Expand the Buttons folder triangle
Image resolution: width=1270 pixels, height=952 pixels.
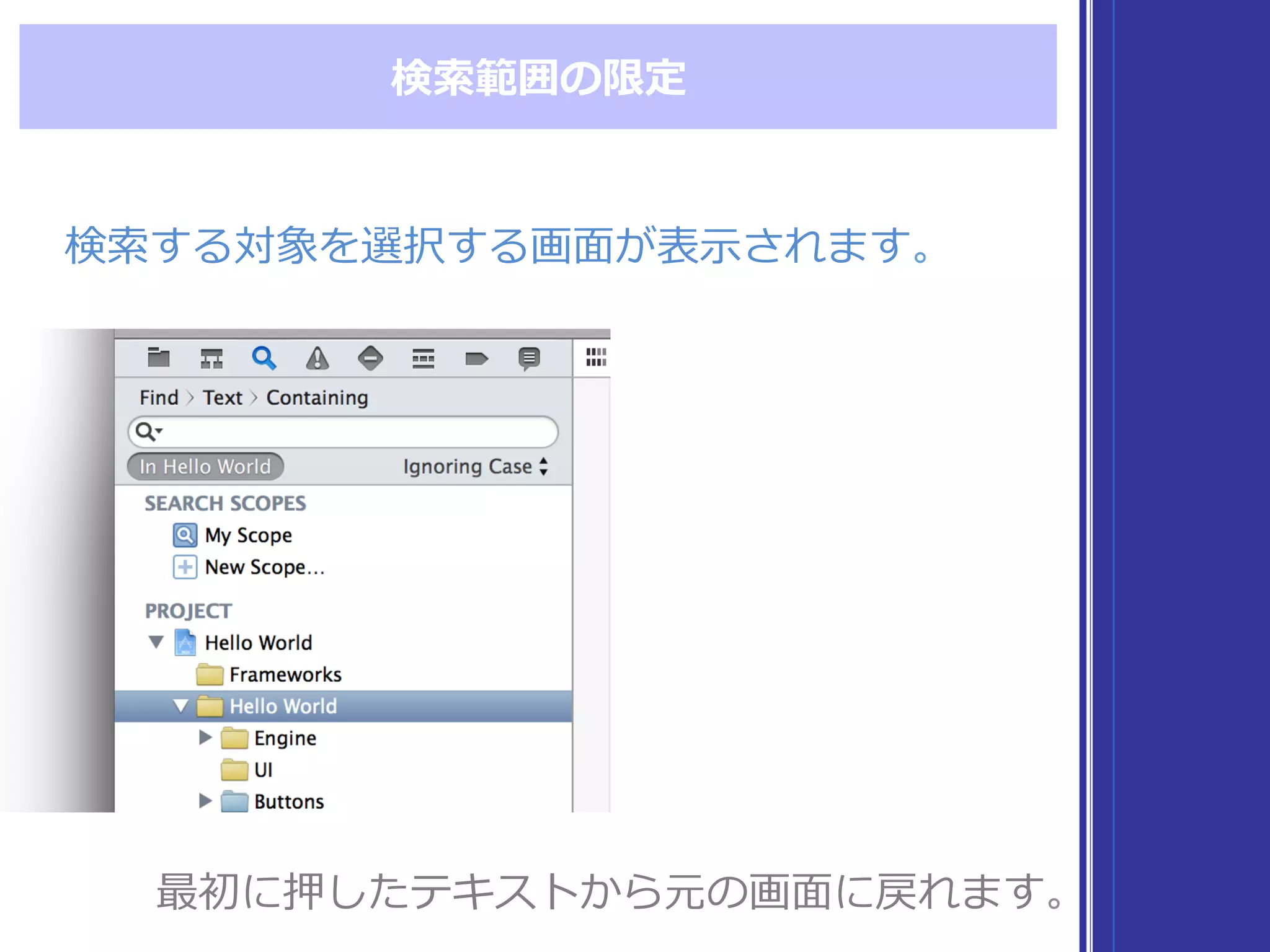coord(205,801)
